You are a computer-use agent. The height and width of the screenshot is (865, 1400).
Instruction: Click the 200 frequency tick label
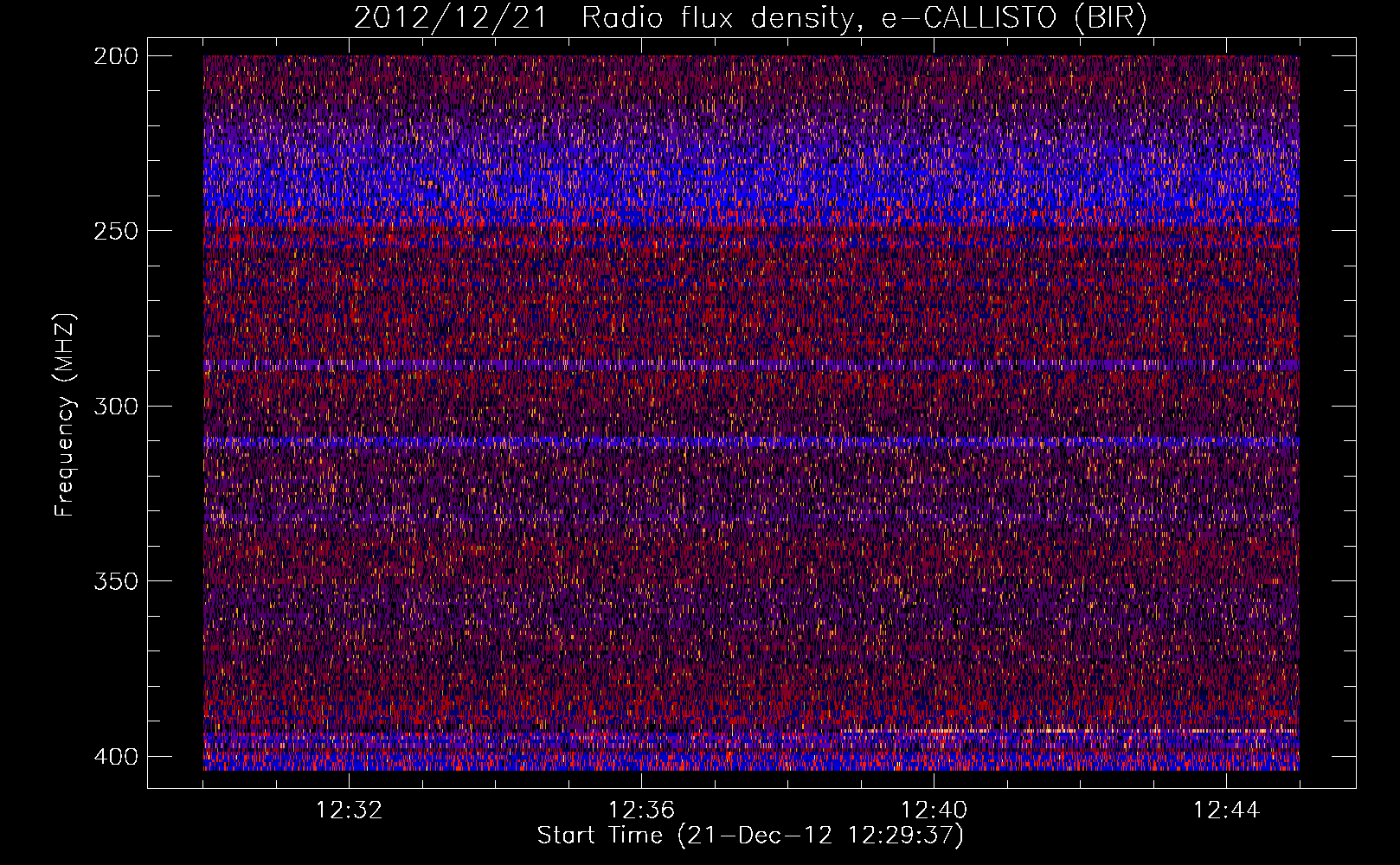coord(115,56)
